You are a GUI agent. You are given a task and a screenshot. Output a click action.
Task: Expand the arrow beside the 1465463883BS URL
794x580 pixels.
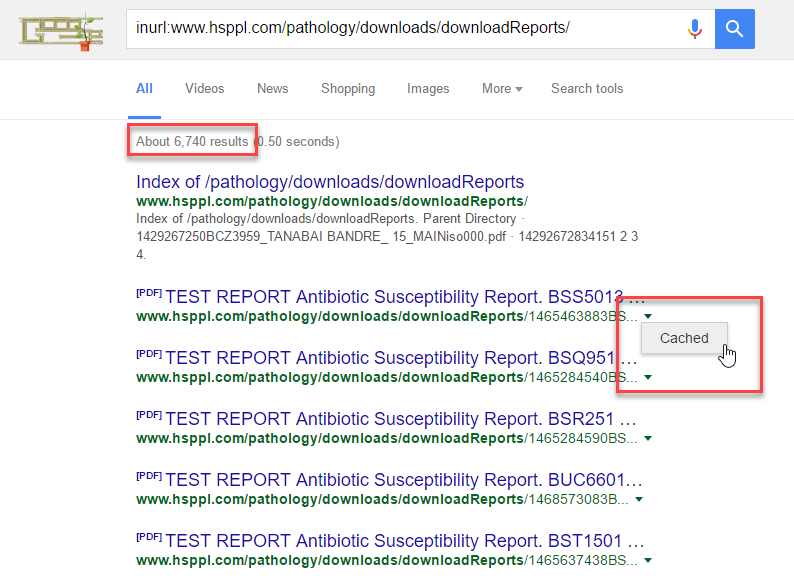648,317
